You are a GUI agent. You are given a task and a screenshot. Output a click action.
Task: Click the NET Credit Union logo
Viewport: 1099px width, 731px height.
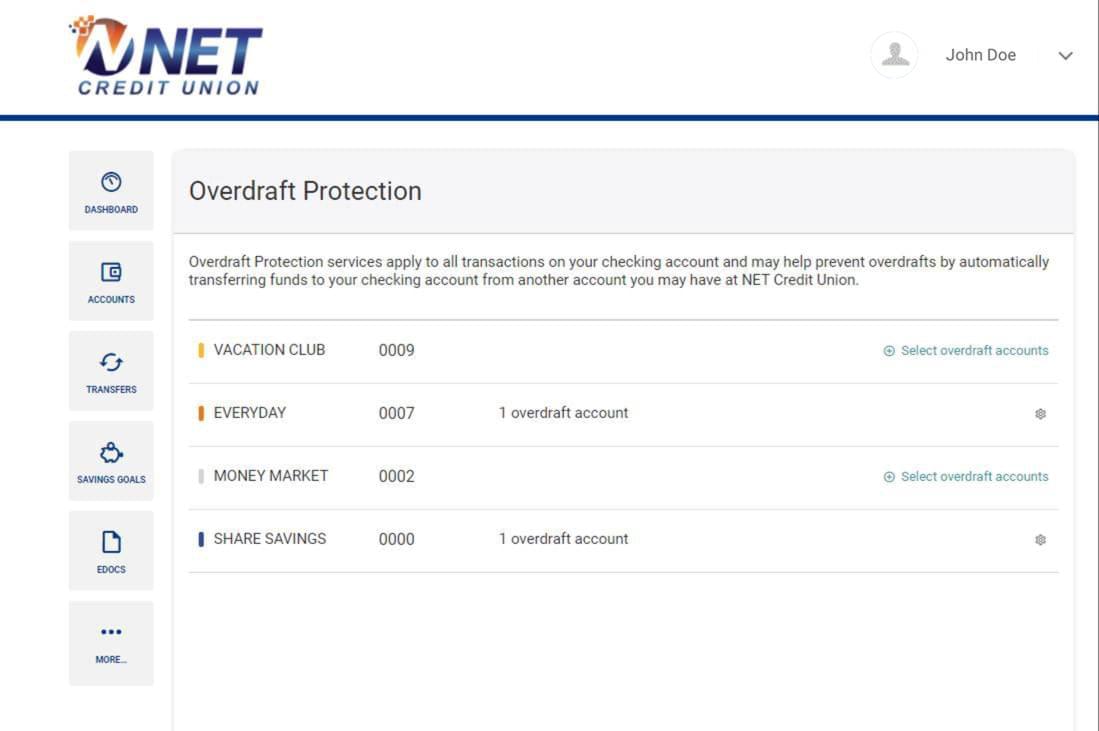165,55
